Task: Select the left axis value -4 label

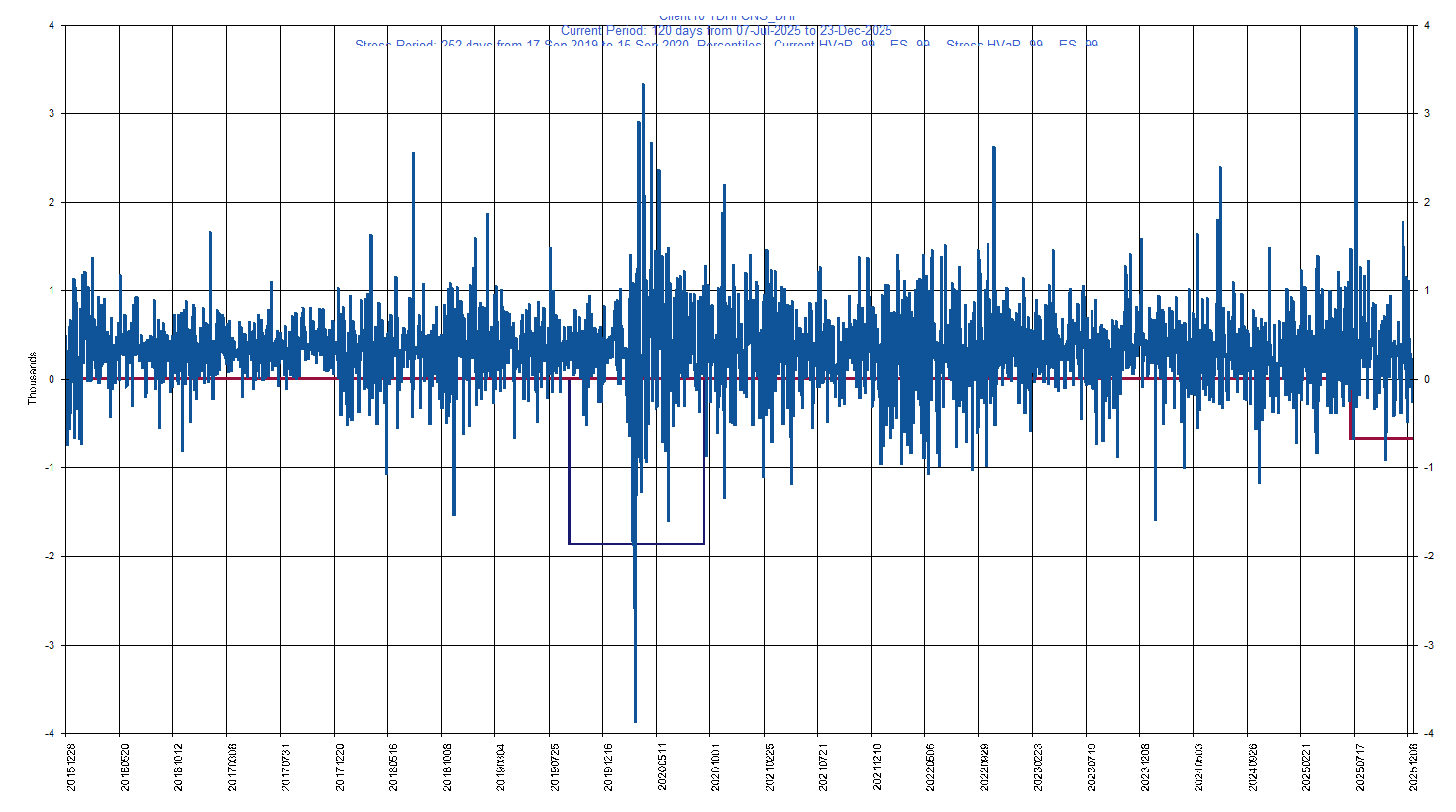Action: pyautogui.click(x=50, y=734)
